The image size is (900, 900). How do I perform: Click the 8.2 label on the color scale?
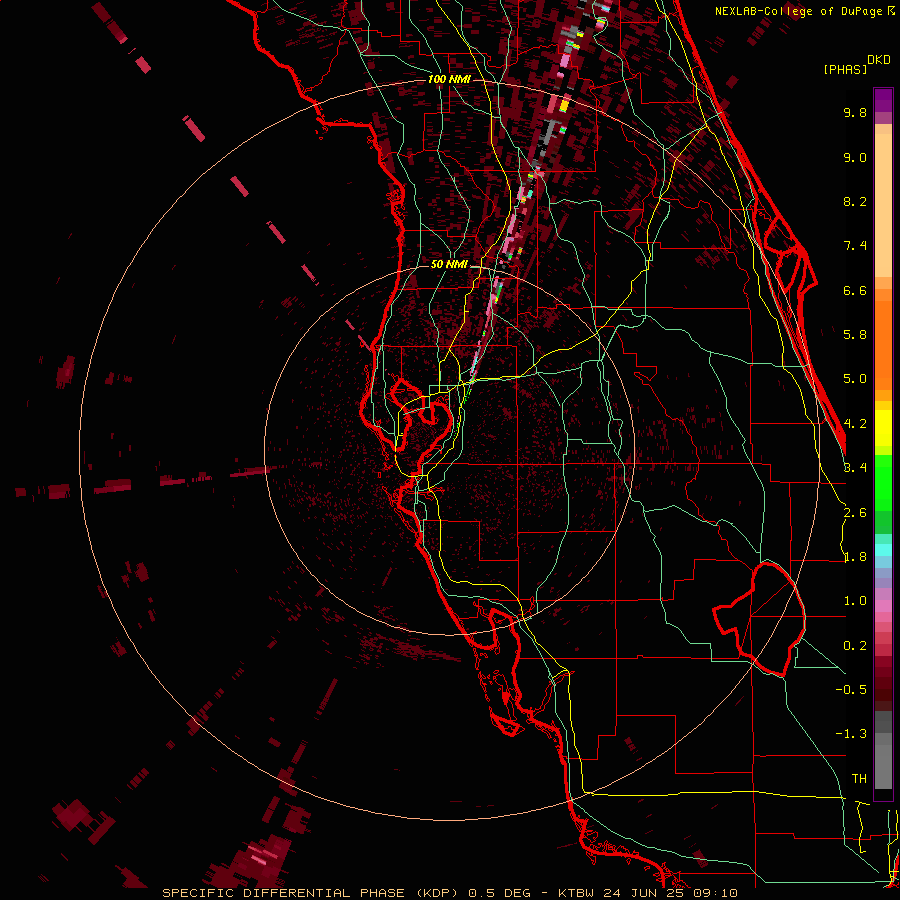point(855,201)
